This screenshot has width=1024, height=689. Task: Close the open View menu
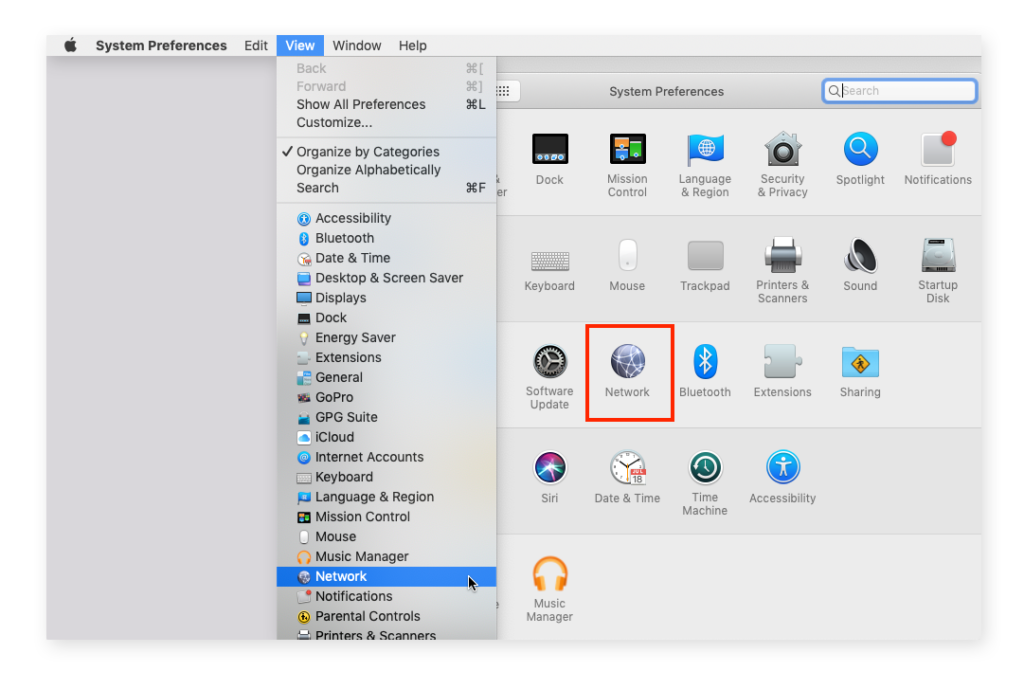[300, 45]
